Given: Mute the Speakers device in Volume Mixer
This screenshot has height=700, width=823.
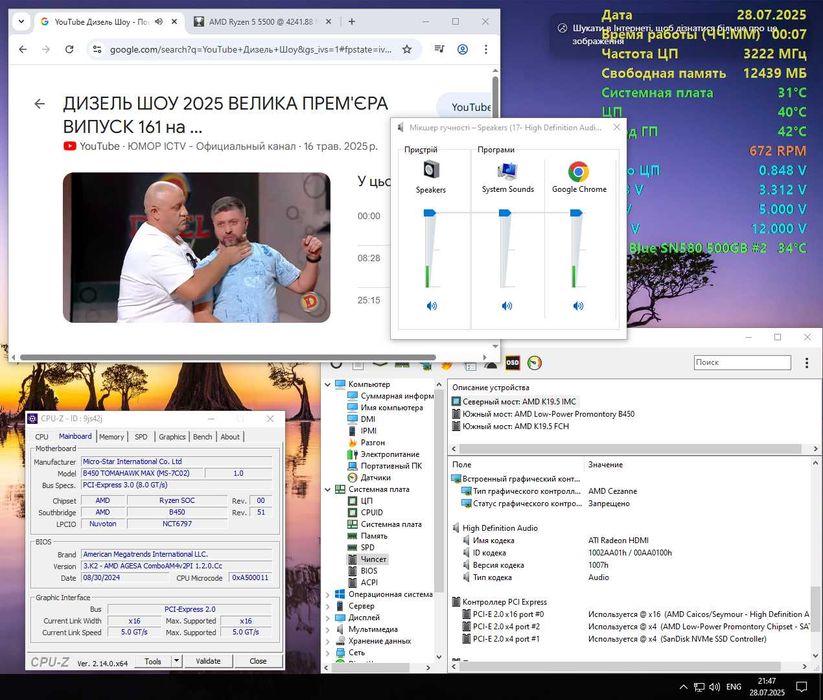Looking at the screenshot, I should click(x=432, y=306).
